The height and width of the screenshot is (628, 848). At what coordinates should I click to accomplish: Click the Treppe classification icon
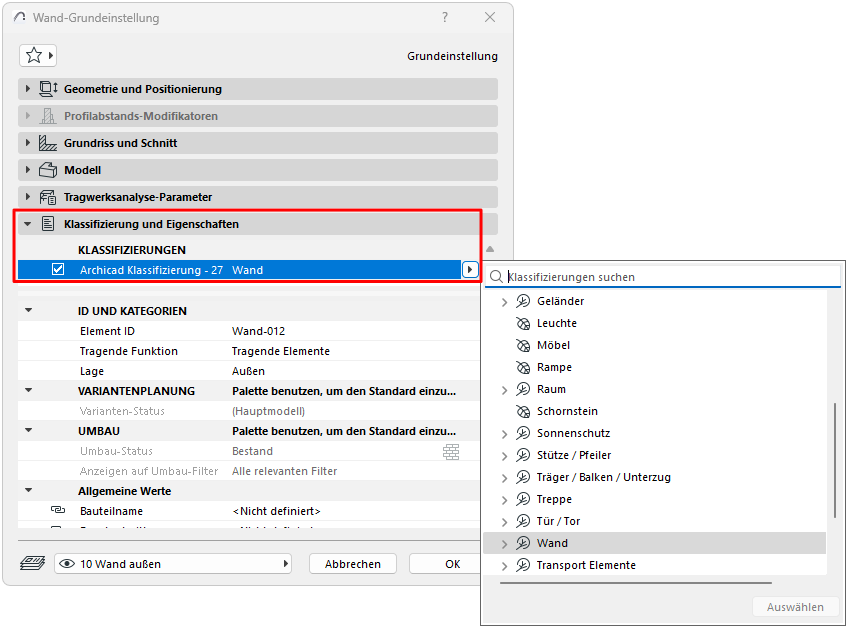point(523,499)
